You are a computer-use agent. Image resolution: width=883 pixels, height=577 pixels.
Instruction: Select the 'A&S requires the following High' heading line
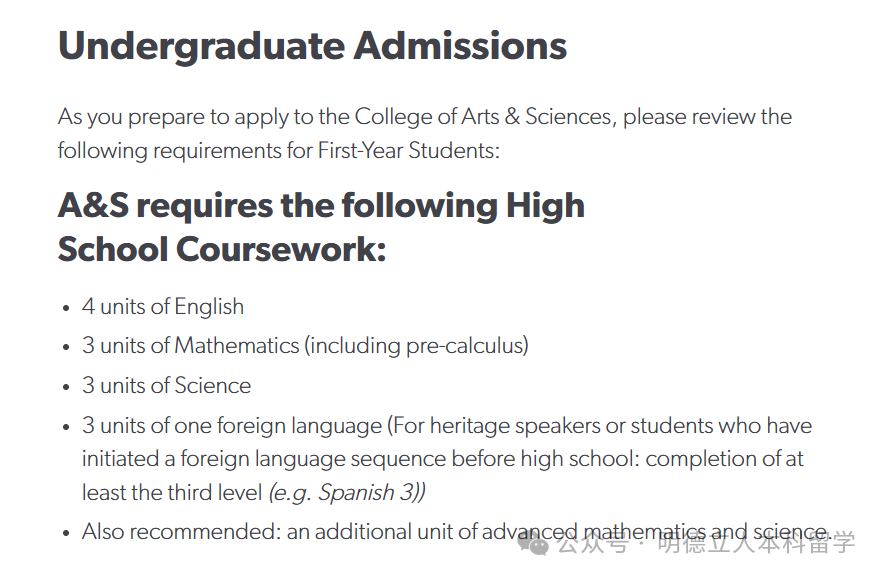tap(322, 205)
